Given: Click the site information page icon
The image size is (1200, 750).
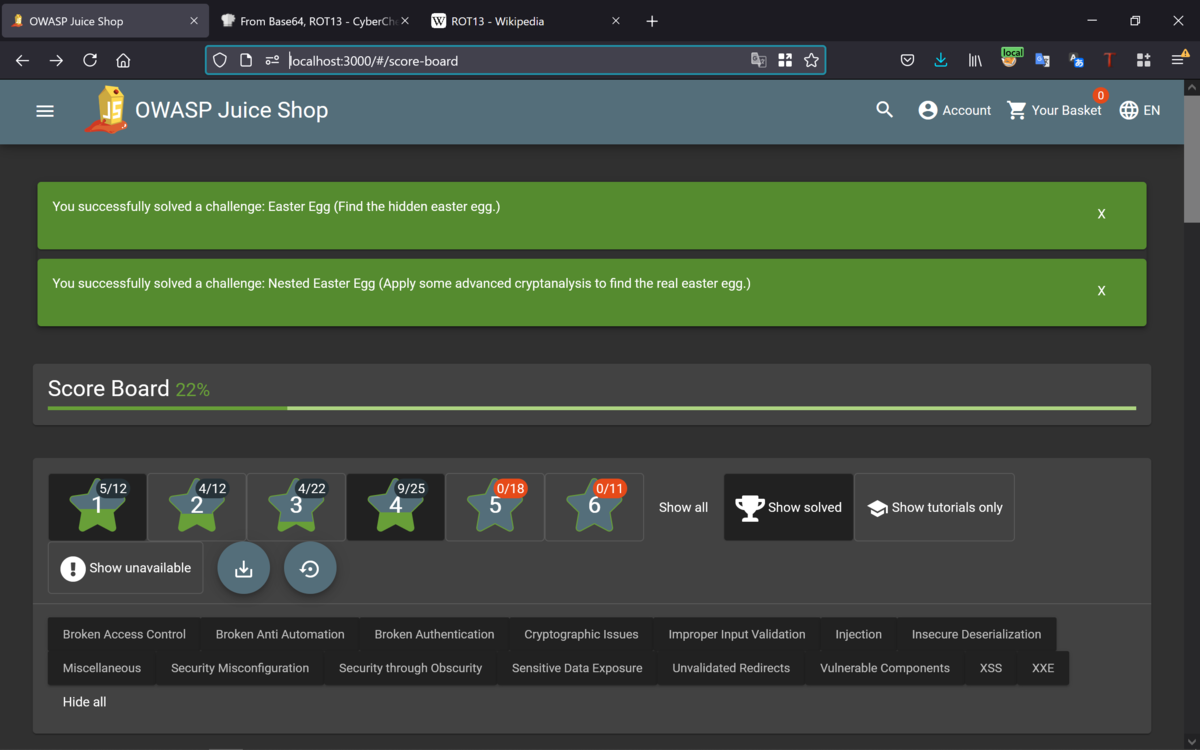Looking at the screenshot, I should click(x=246, y=60).
